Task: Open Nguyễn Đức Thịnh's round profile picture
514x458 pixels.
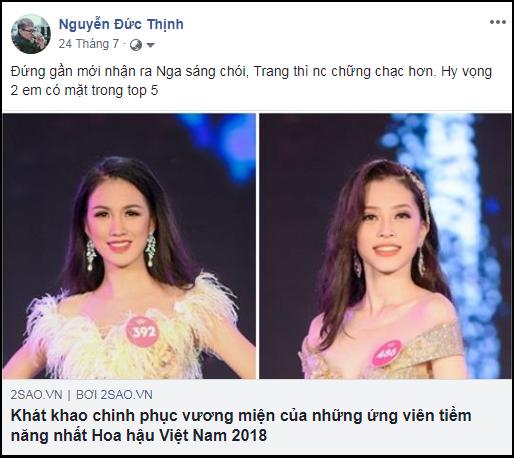Action: [31, 34]
